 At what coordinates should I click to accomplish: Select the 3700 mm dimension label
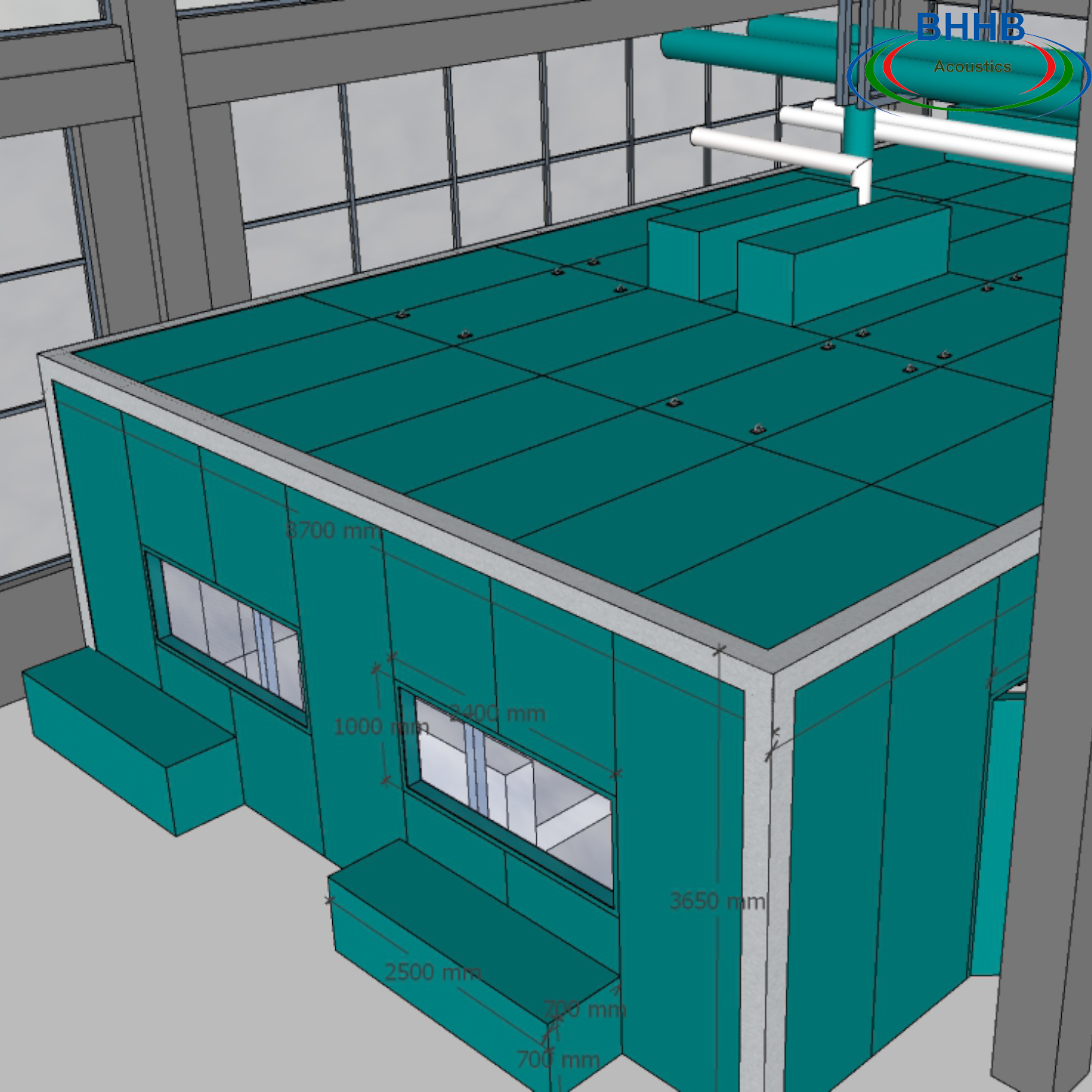click(x=332, y=531)
